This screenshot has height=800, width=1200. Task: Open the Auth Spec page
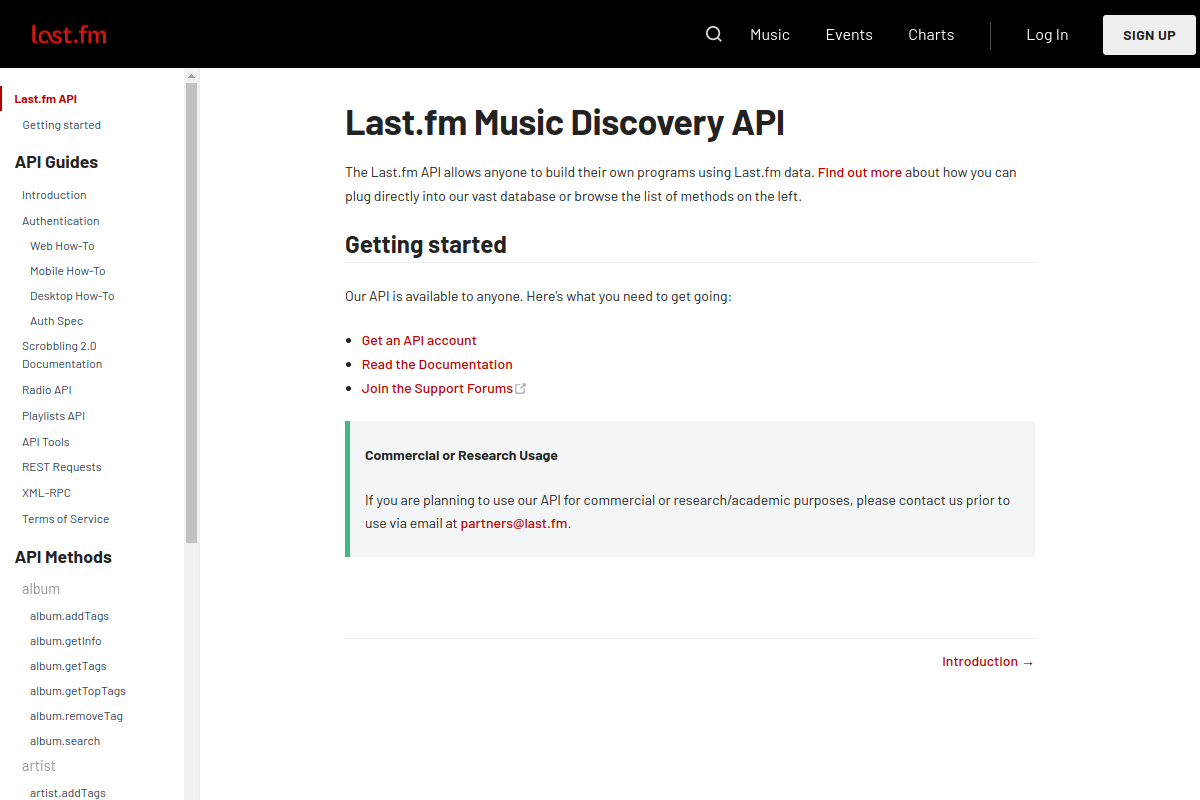point(56,321)
